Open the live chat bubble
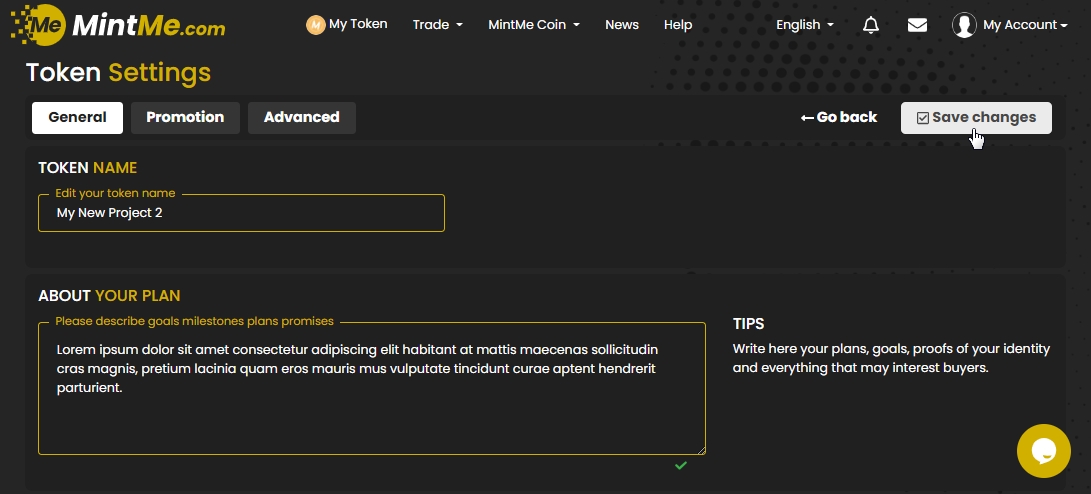The width and height of the screenshot is (1091, 494). click(1043, 451)
